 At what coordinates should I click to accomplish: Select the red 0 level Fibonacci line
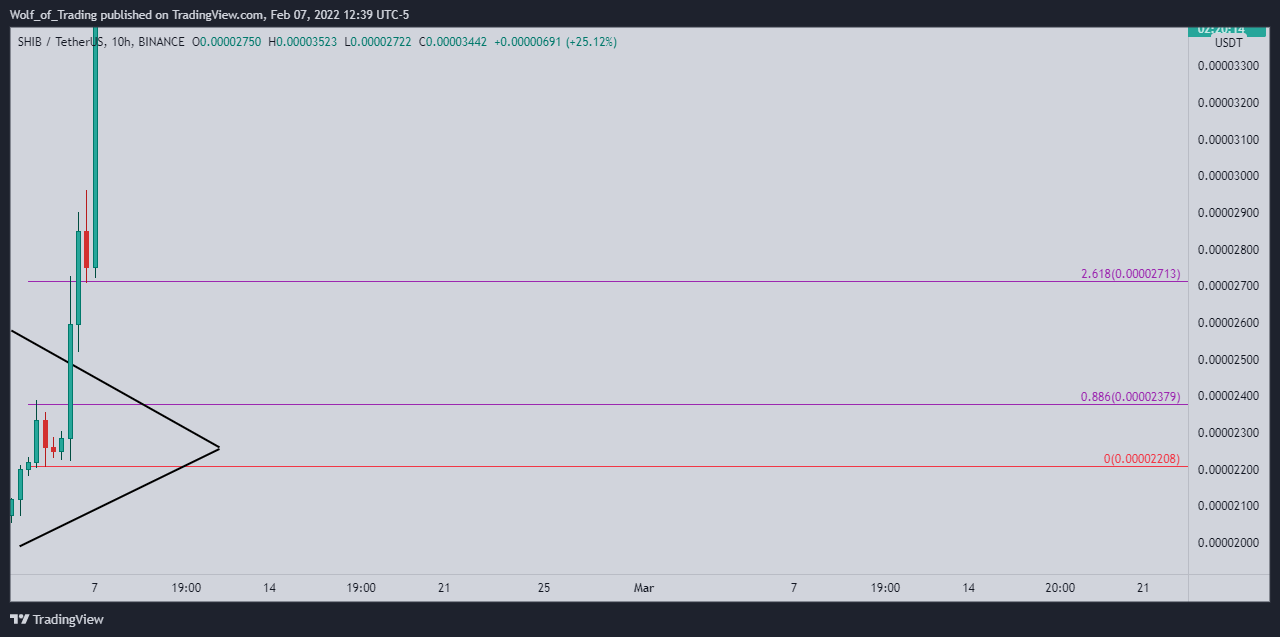point(608,467)
